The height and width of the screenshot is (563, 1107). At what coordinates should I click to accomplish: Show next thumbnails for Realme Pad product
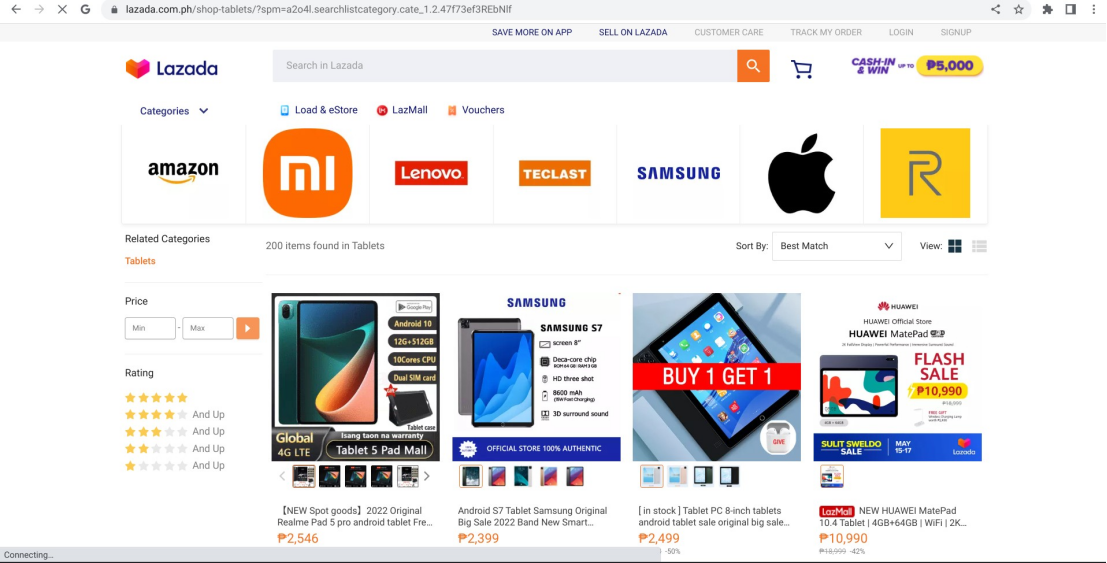point(426,476)
